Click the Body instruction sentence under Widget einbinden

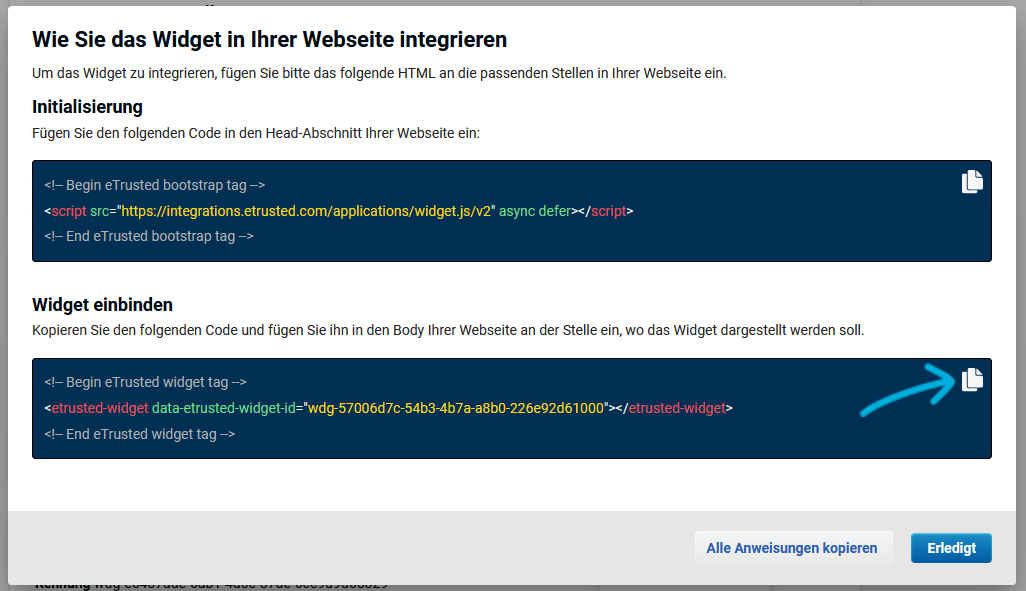(448, 330)
